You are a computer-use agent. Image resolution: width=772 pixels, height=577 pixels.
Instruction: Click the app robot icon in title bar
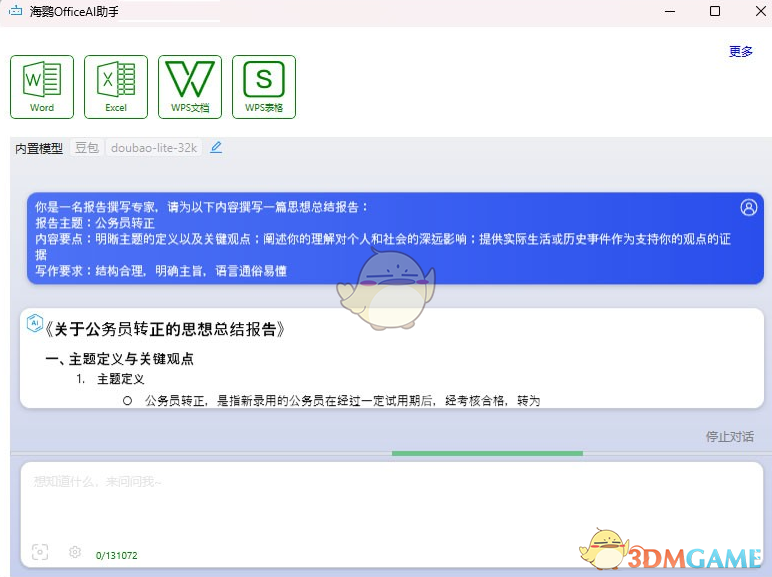pos(15,10)
